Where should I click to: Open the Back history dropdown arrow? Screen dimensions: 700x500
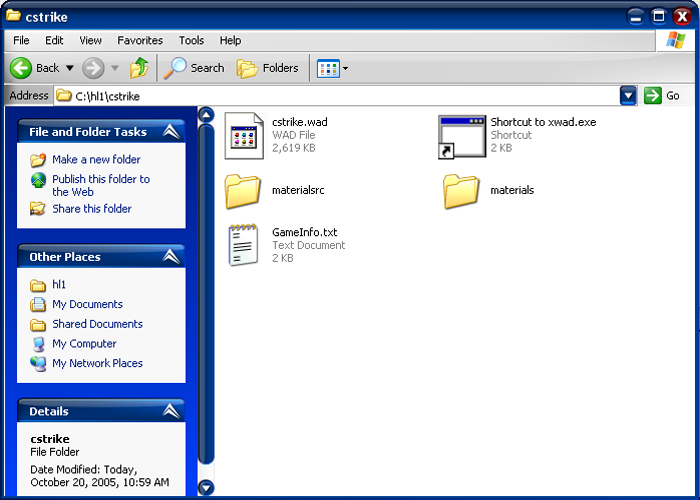pyautogui.click(x=70, y=68)
